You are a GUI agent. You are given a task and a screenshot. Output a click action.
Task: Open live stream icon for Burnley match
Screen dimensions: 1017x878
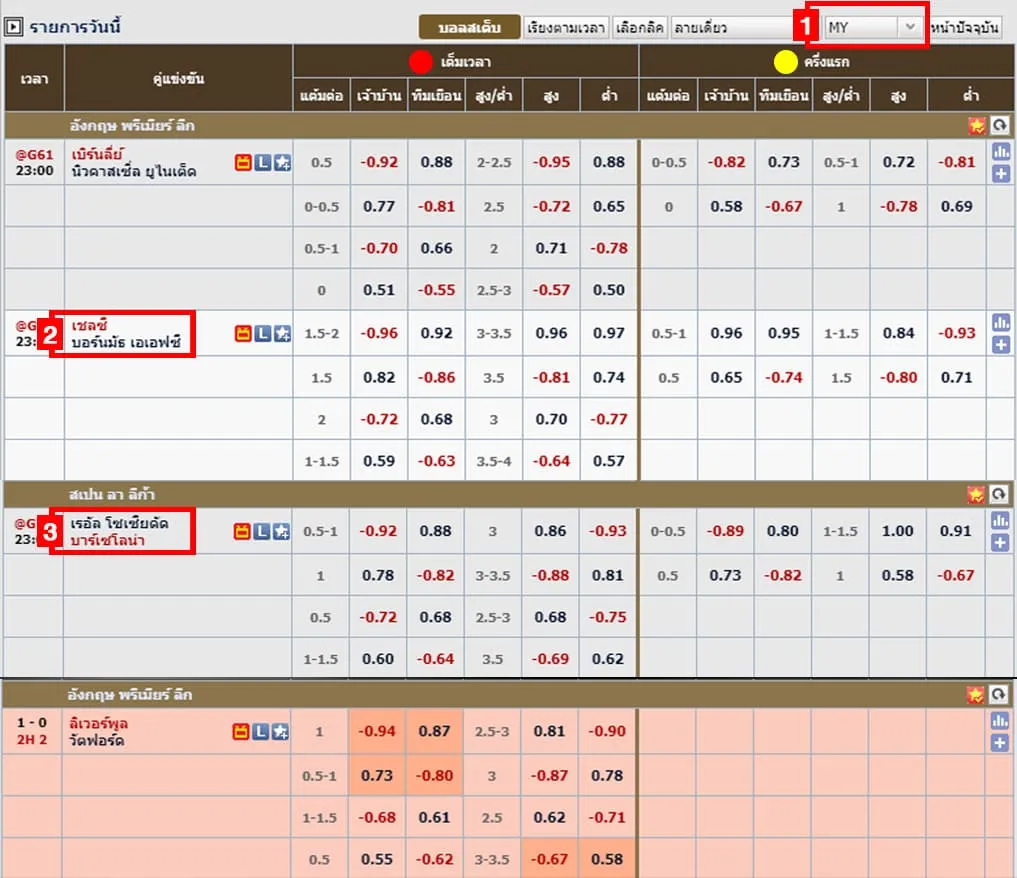[x=243, y=163]
